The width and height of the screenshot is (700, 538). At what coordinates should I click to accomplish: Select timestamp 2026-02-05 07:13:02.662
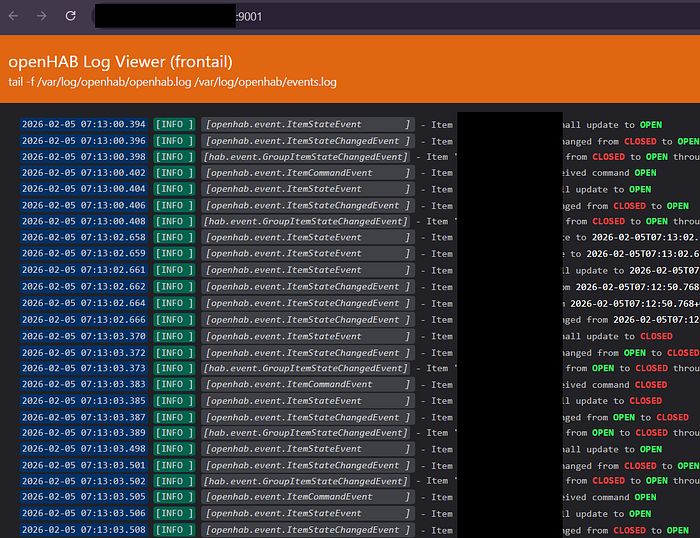tap(84, 286)
